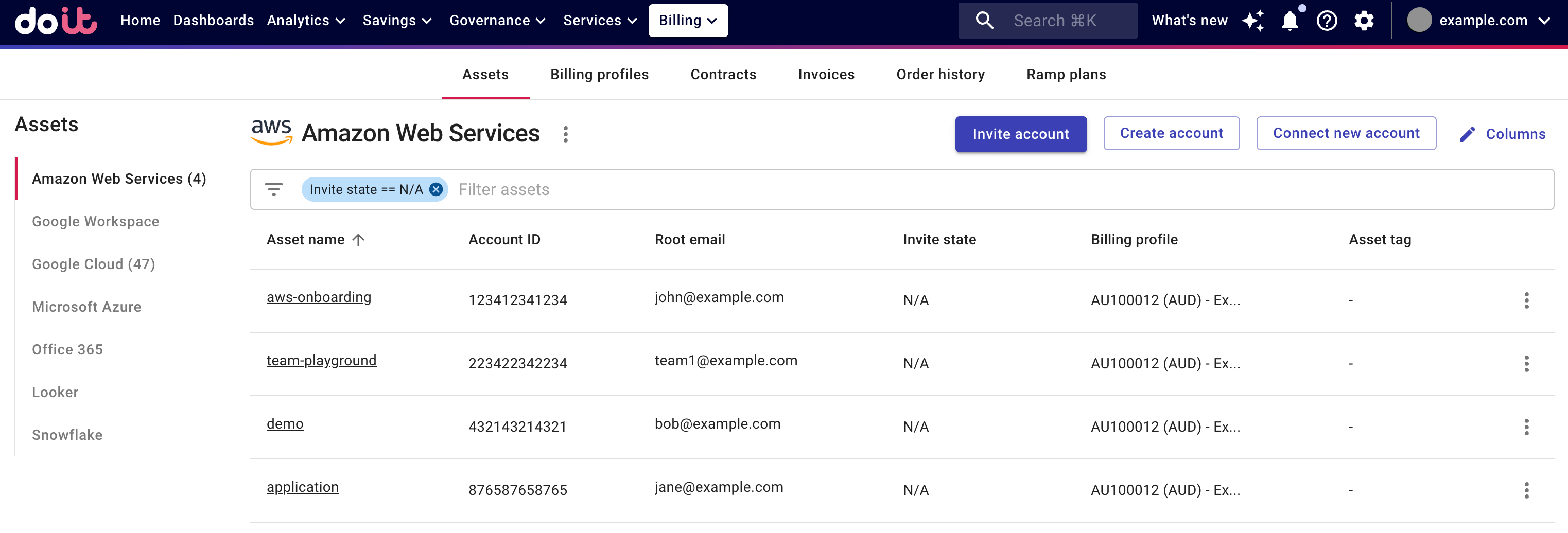This screenshot has width=1568, height=533.
Task: Open Dashboards
Action: [x=213, y=21]
